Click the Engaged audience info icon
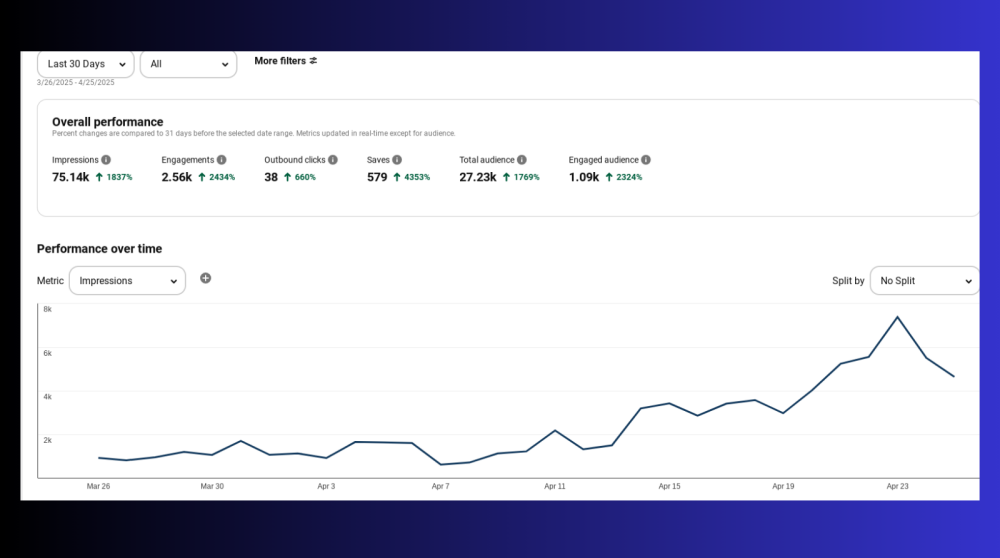This screenshot has width=1000, height=558. pos(646,160)
